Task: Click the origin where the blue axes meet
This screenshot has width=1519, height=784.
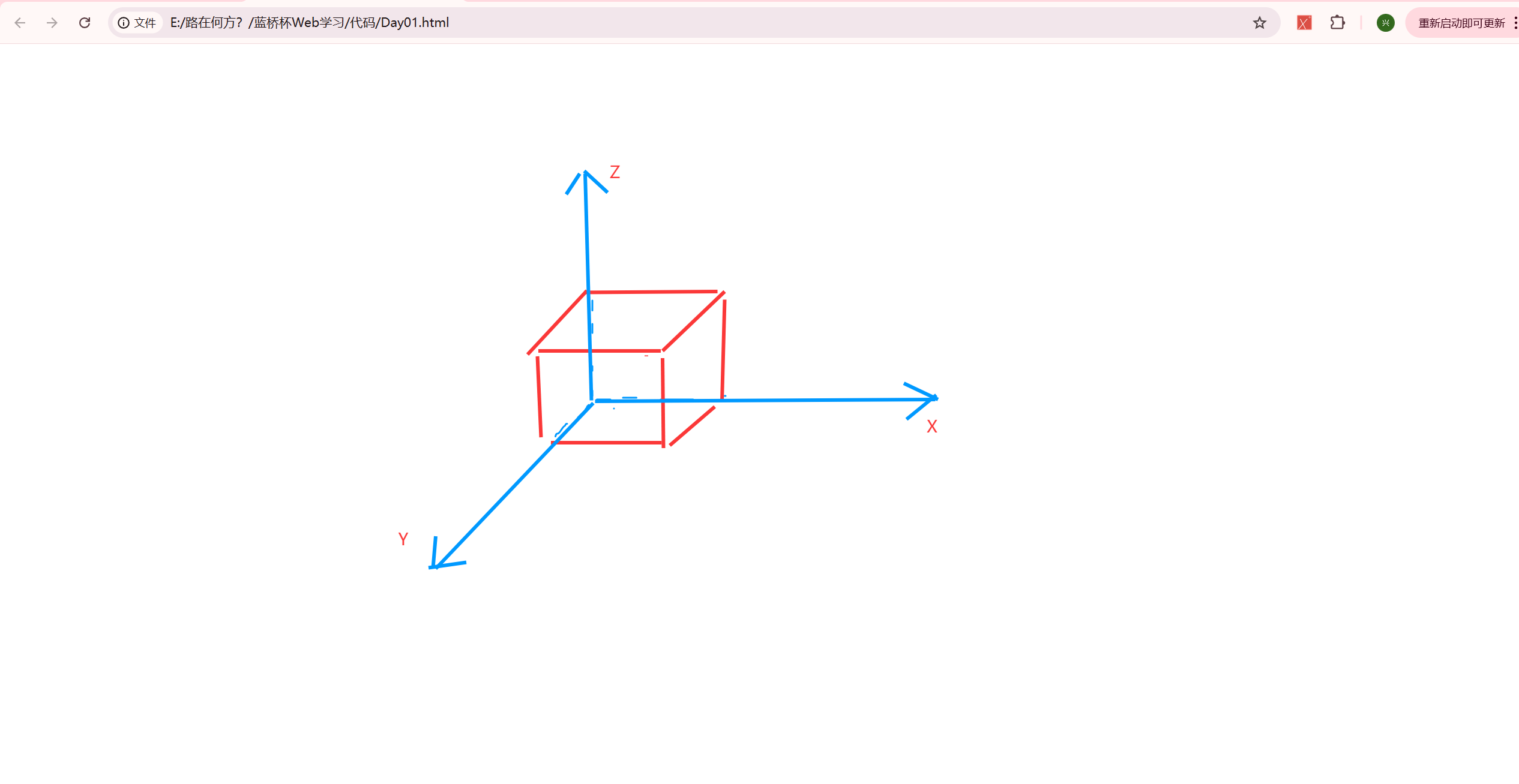Action: (x=592, y=401)
